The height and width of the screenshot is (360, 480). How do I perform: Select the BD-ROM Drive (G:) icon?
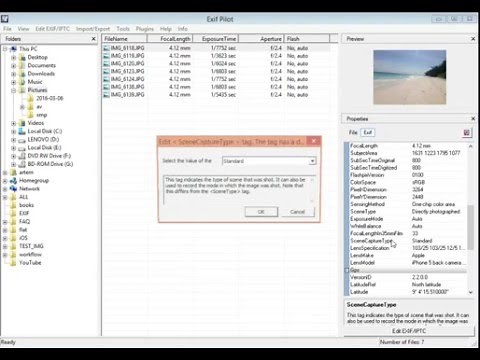click(22, 164)
